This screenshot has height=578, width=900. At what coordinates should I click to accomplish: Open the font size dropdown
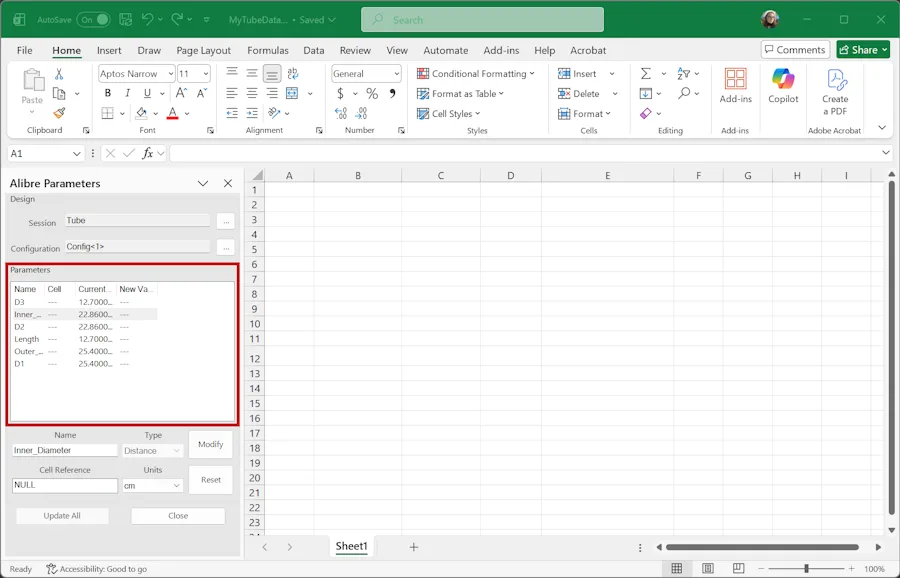coord(205,74)
